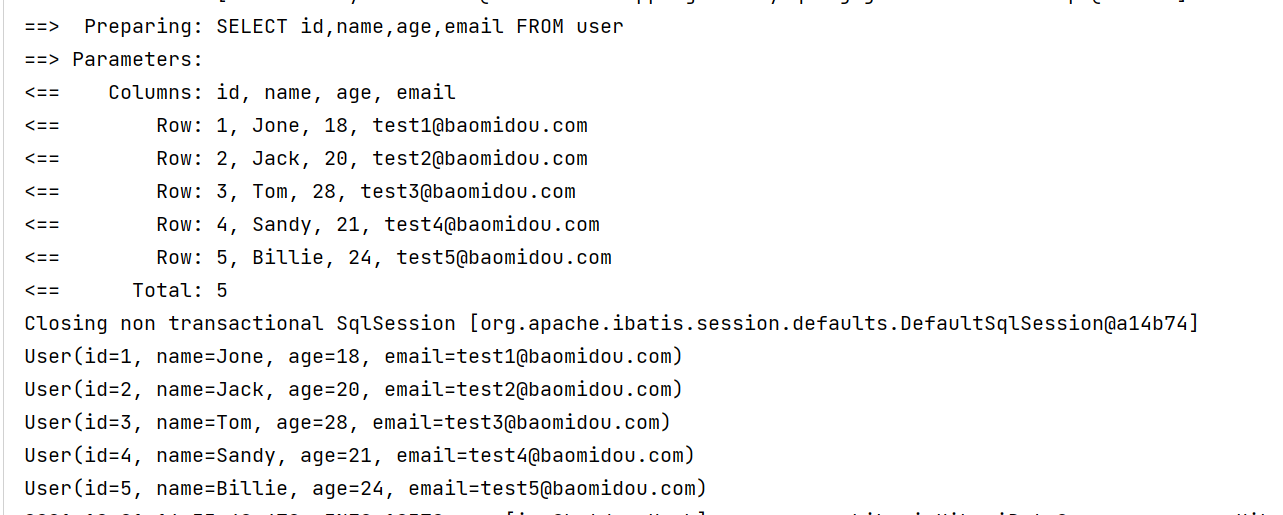Click the User(id=2, name=Jack) output line
Image resolution: width=1283 pixels, height=515 pixels.
point(353,390)
